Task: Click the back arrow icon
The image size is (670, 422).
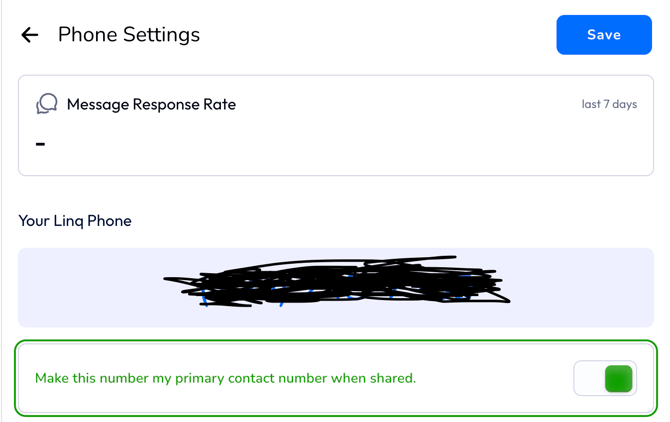Action: click(x=30, y=35)
